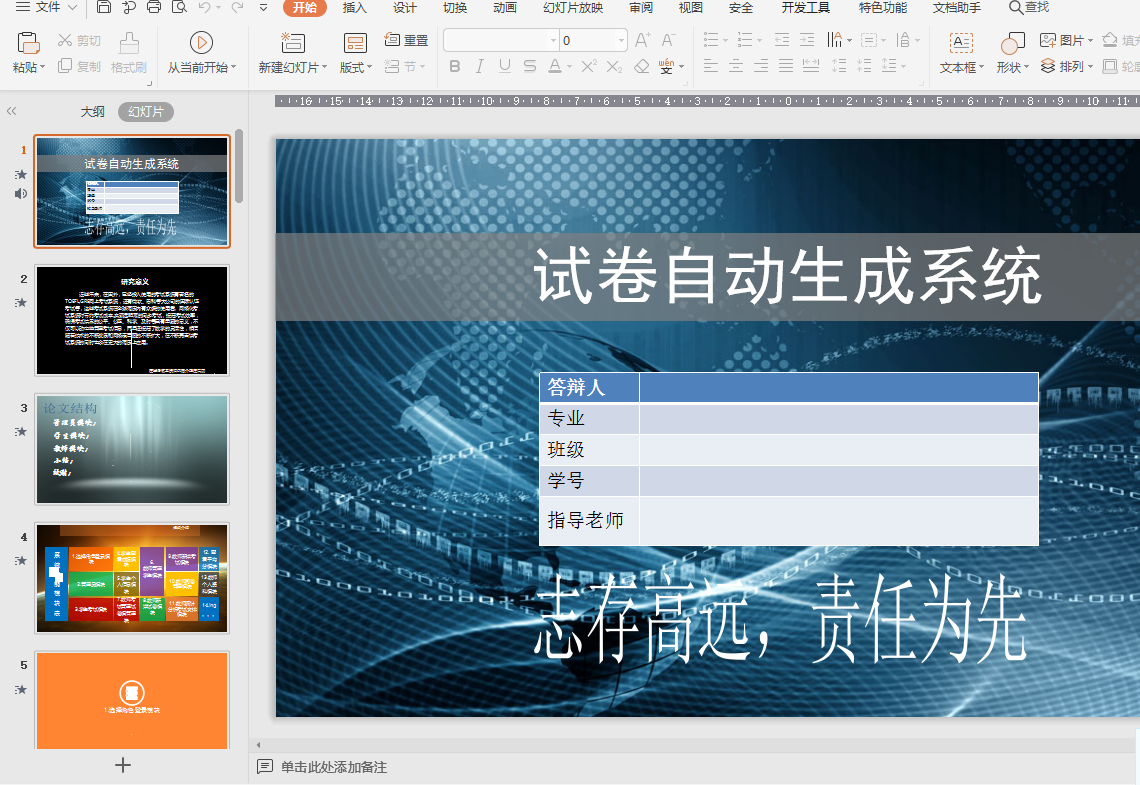Image resolution: width=1140 pixels, height=785 pixels.
Task: Toggle Underline formatting
Action: [x=505, y=66]
